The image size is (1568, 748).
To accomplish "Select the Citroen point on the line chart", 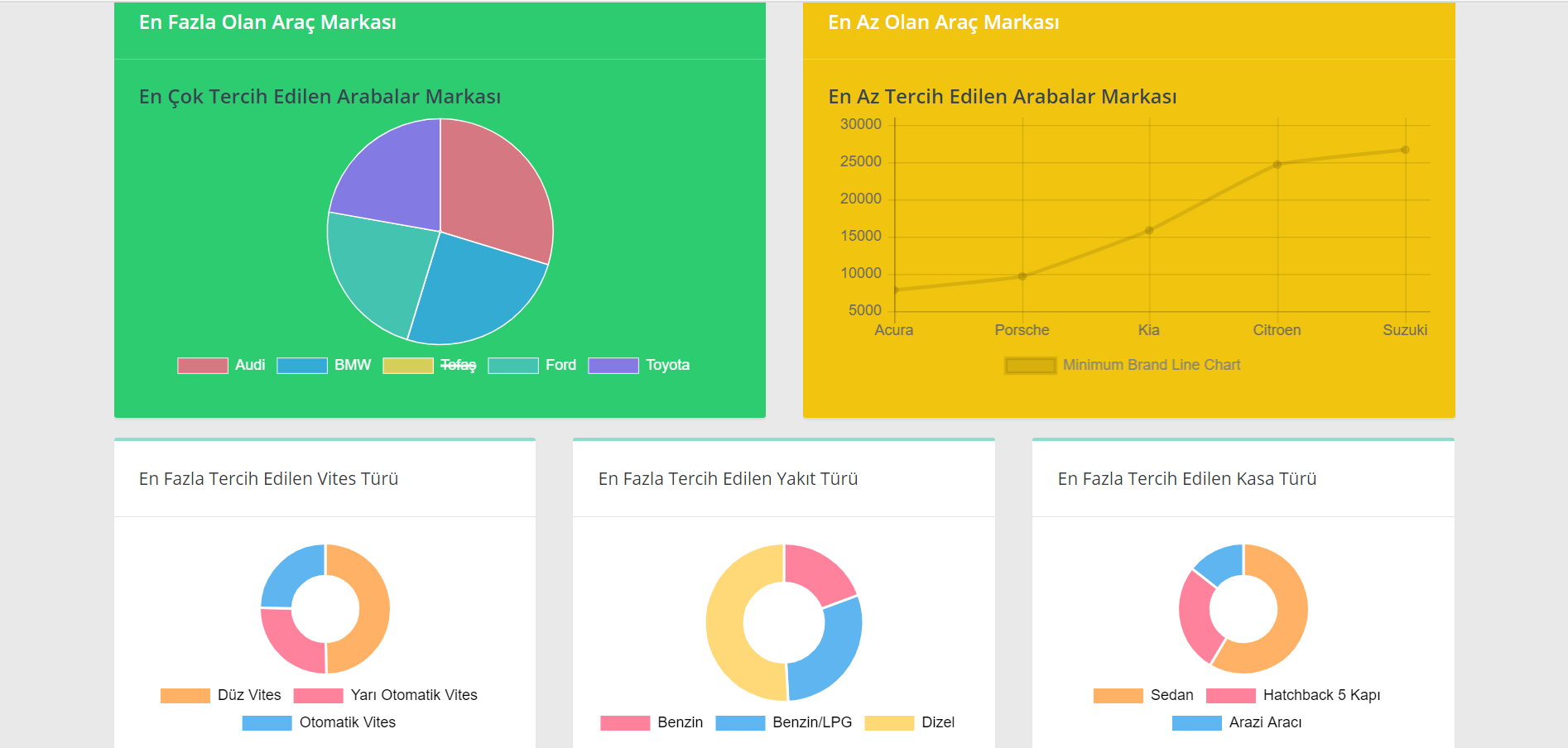I will point(1277,164).
